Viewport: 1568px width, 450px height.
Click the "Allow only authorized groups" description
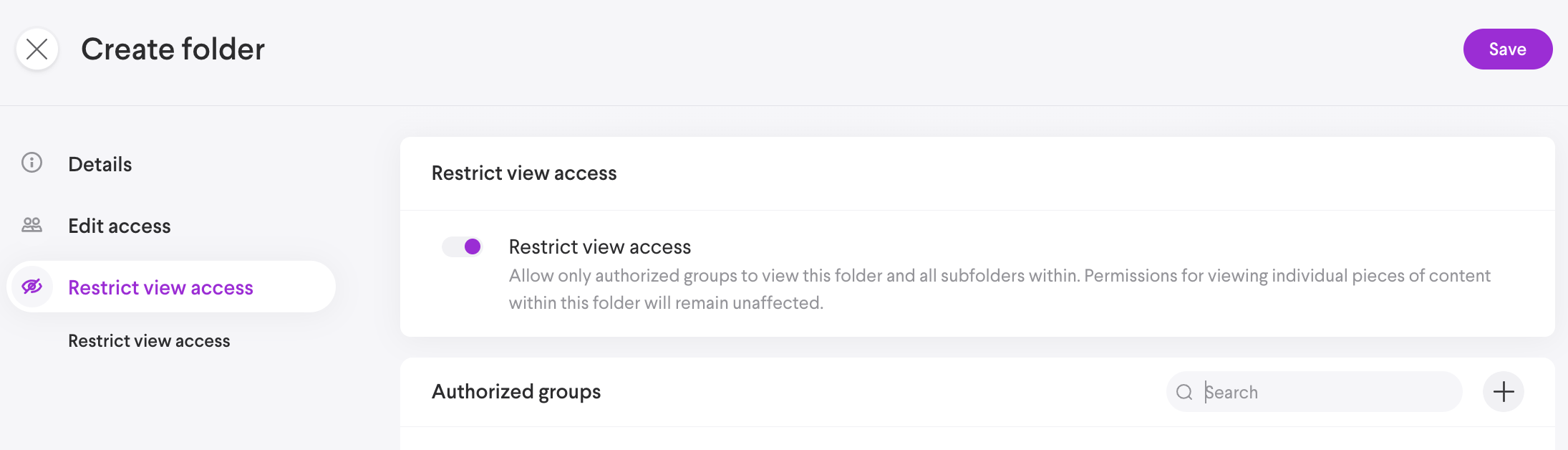tap(999, 289)
